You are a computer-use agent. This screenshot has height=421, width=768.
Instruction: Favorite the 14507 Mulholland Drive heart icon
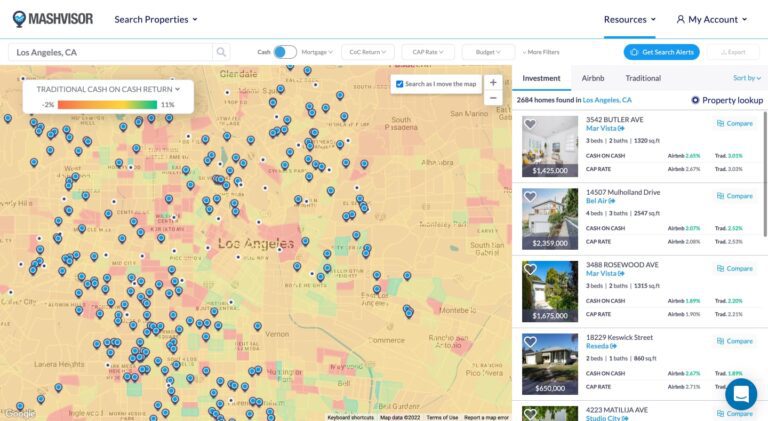pos(530,197)
